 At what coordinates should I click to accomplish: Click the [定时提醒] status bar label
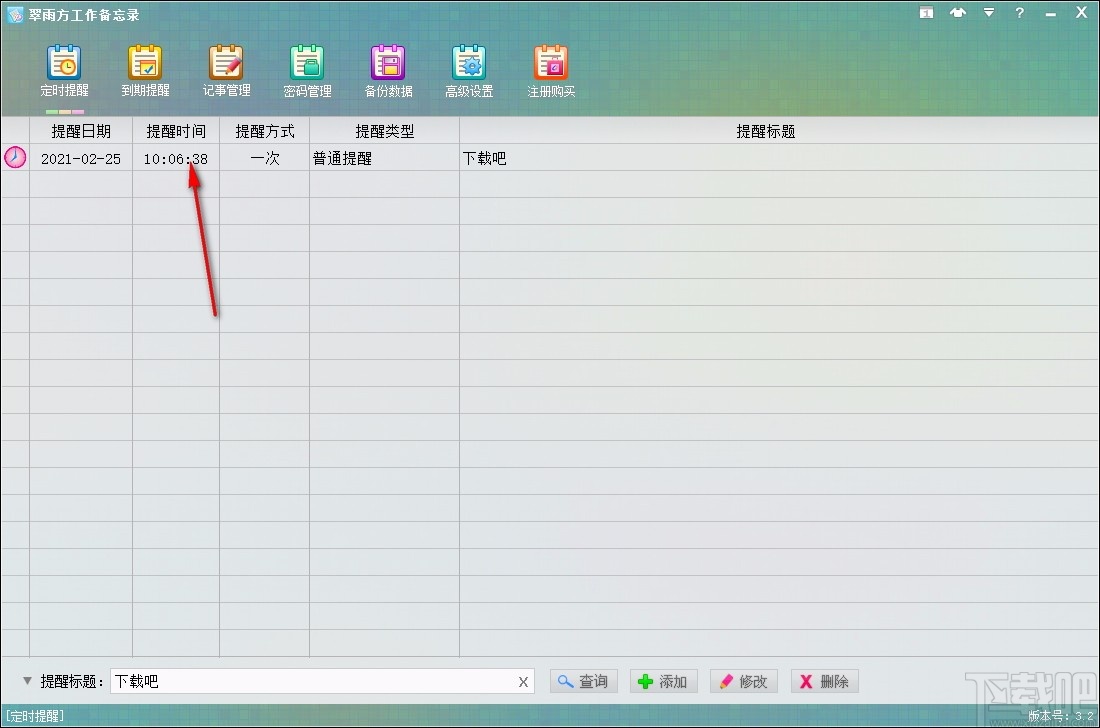[34, 715]
